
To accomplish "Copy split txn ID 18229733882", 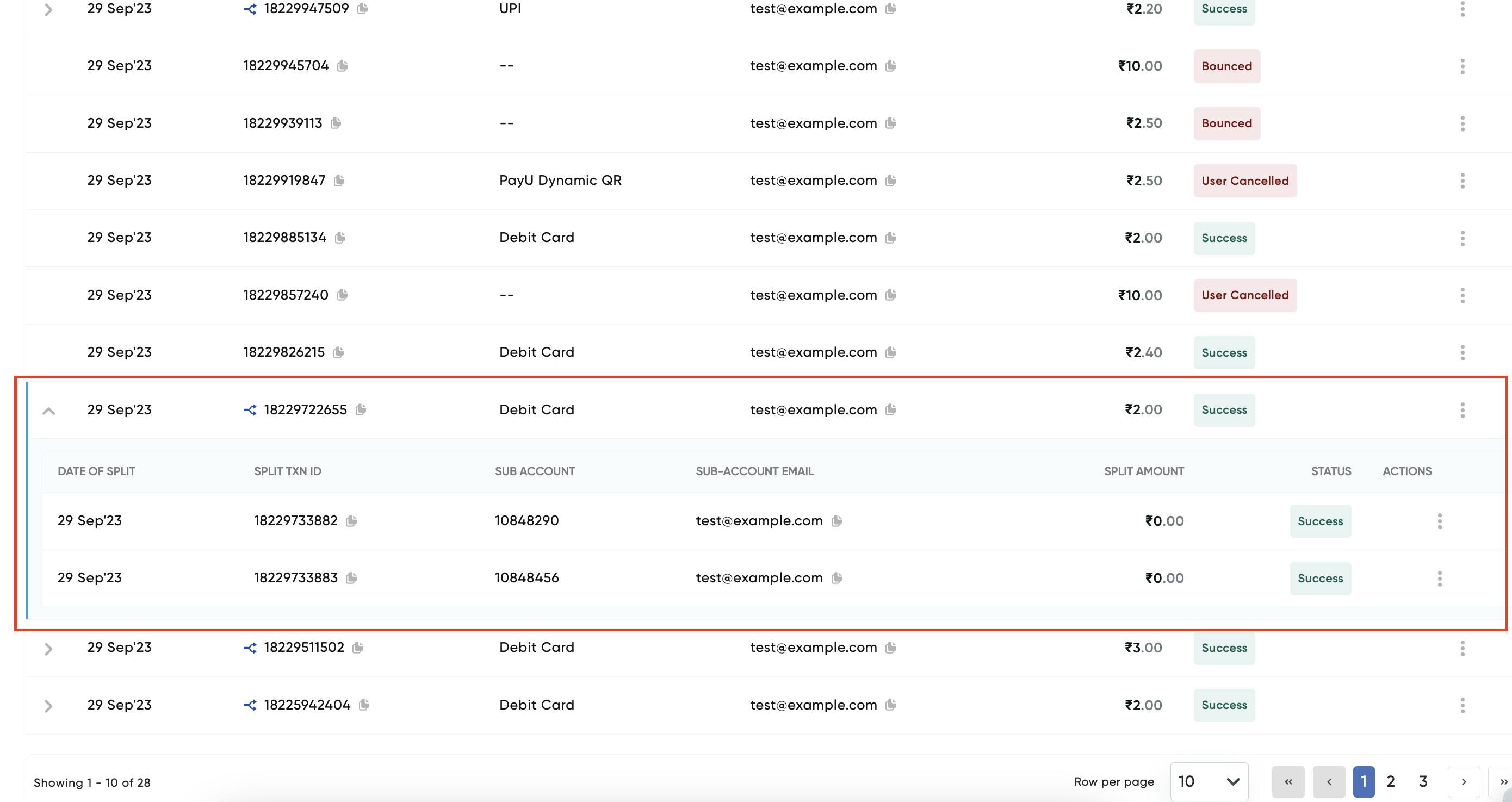I will (x=351, y=520).
